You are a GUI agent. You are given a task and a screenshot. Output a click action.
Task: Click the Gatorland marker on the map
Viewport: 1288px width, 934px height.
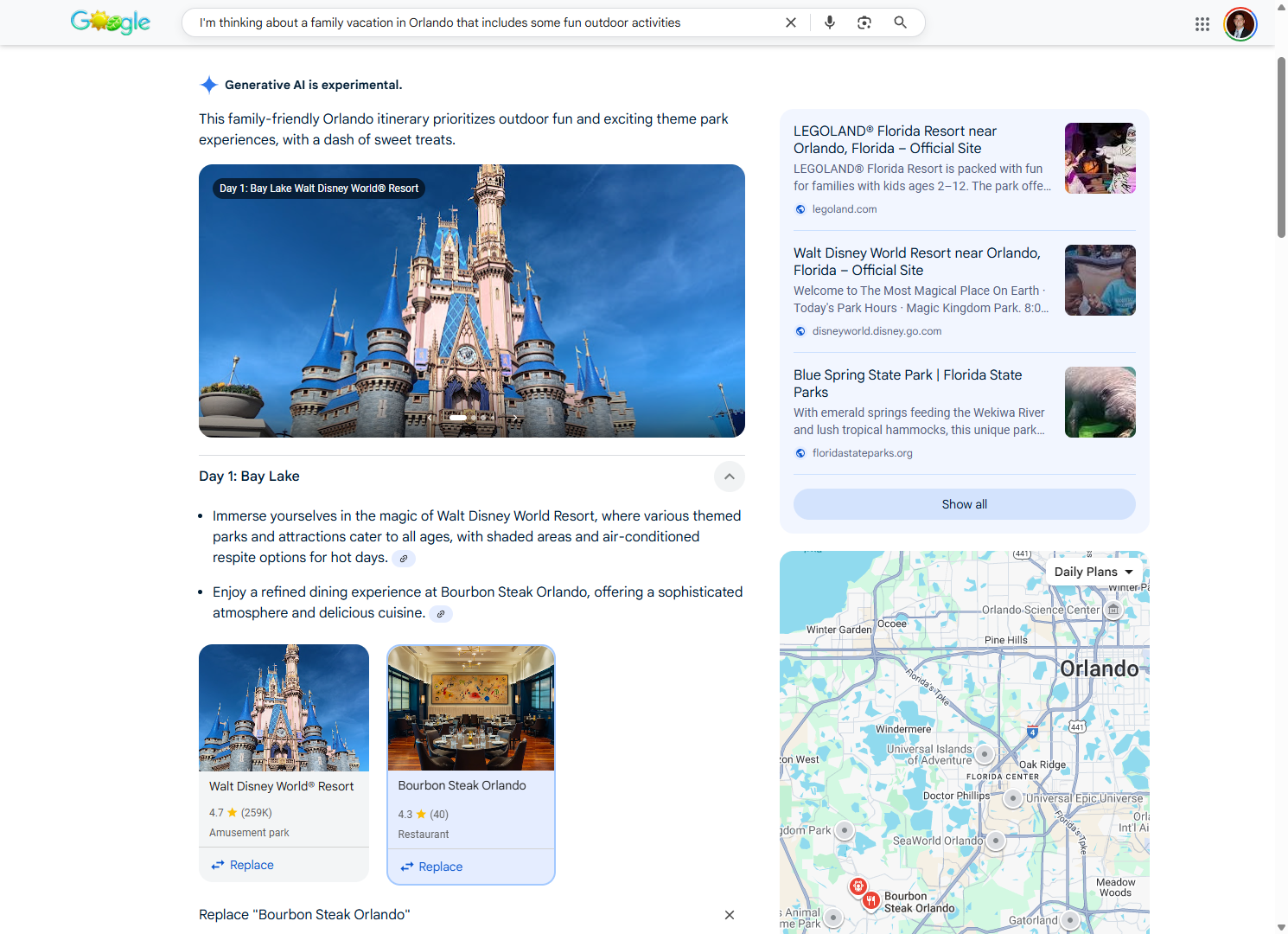point(1069,919)
